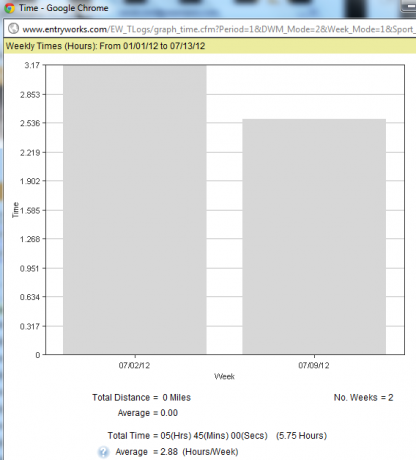The image size is (416, 460).
Task: Click the 07/02/12 week bar
Action: point(135,209)
